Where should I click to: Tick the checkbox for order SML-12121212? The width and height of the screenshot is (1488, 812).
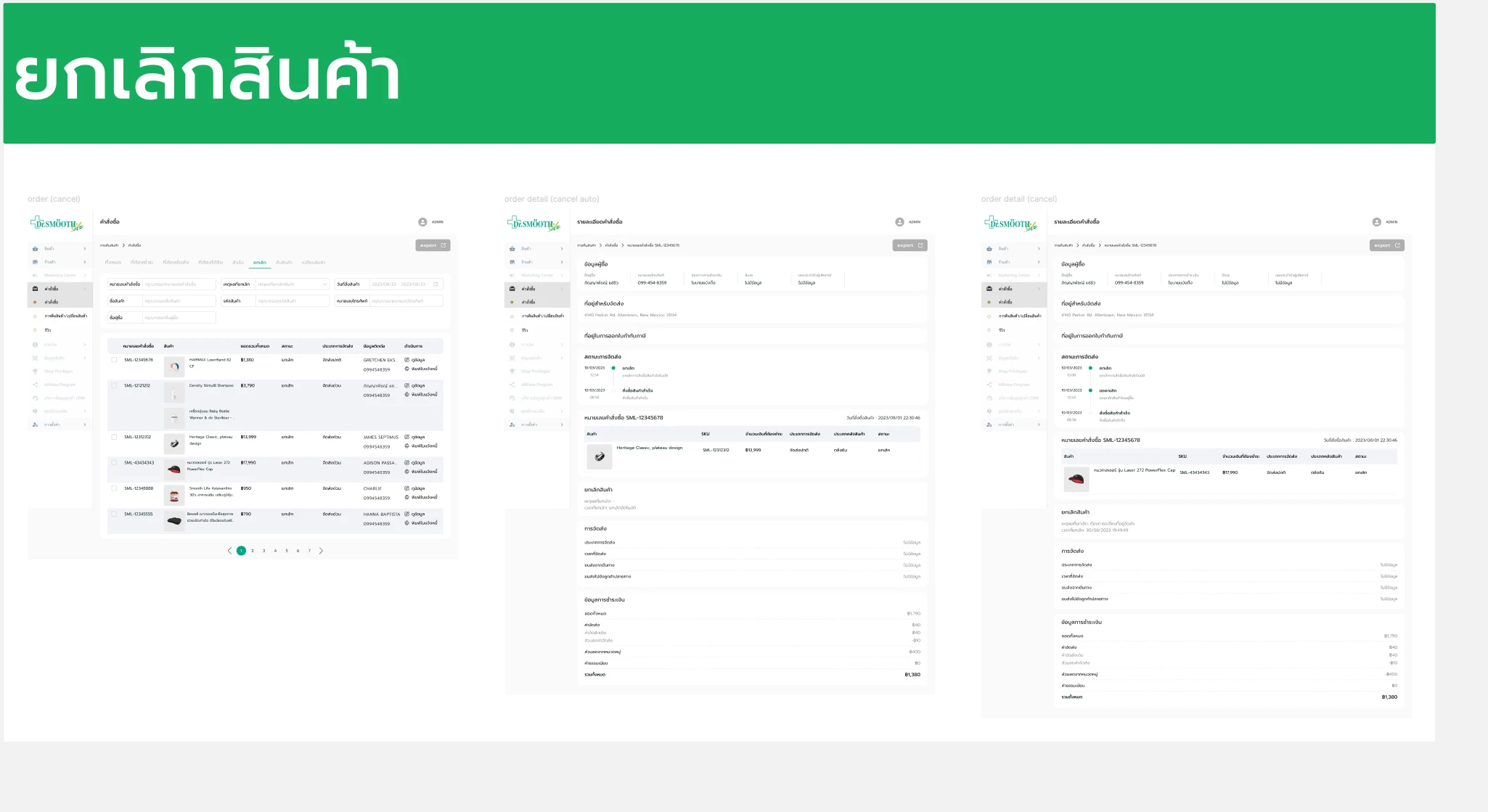click(x=114, y=385)
